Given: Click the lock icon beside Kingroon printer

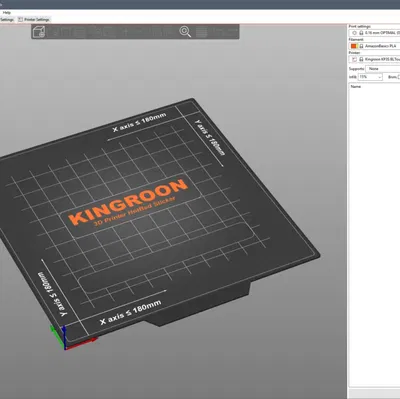Looking at the screenshot, I should pos(361,59).
